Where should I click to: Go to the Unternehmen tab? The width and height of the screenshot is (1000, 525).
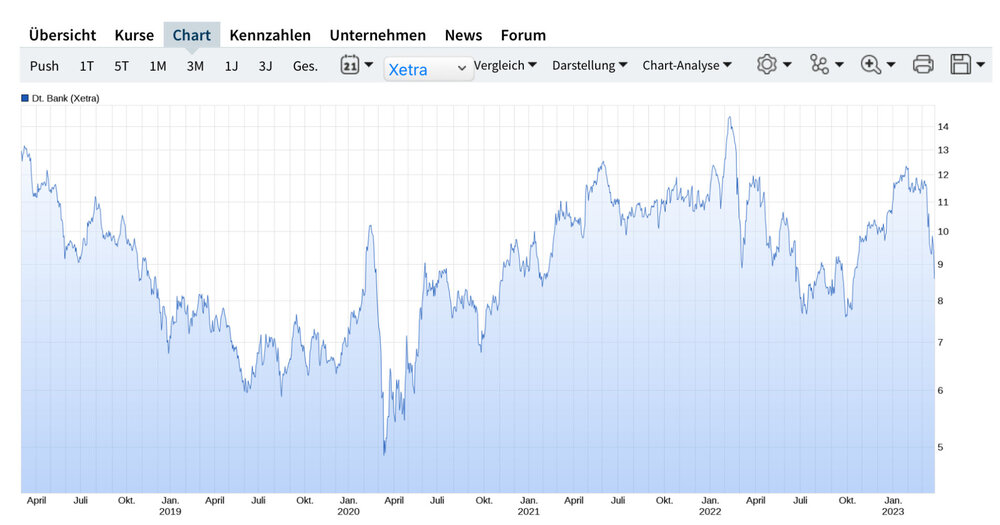378,35
